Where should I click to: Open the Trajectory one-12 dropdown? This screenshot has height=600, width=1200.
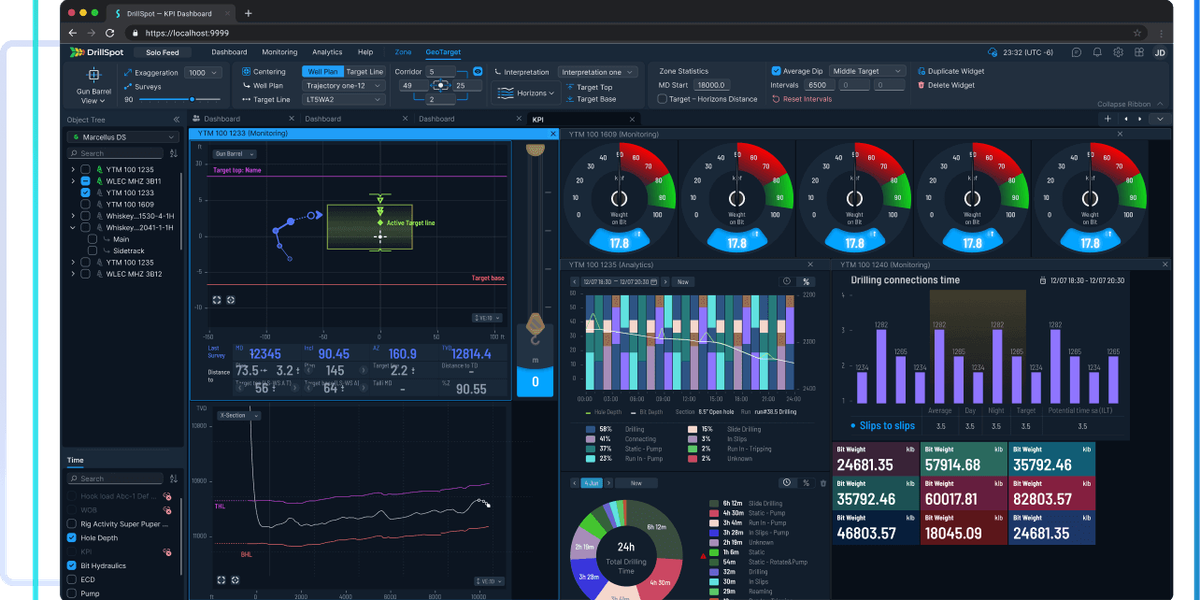(x=341, y=85)
